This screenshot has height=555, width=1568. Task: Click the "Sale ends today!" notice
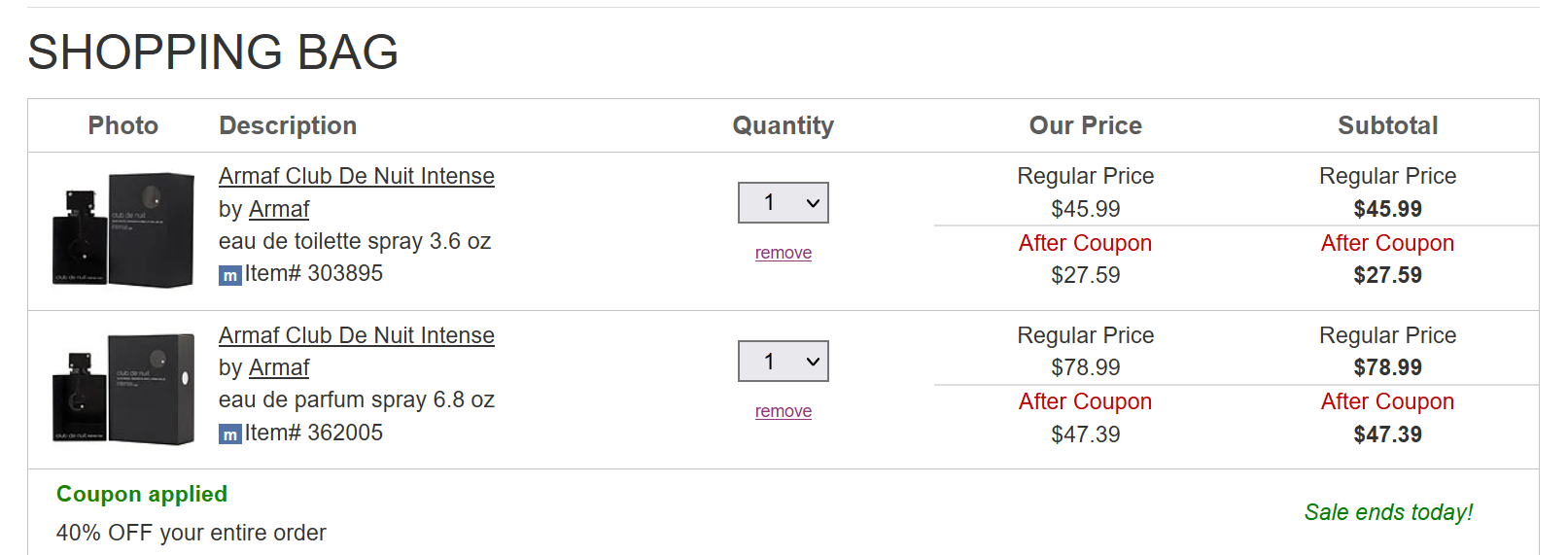pyautogui.click(x=1388, y=512)
